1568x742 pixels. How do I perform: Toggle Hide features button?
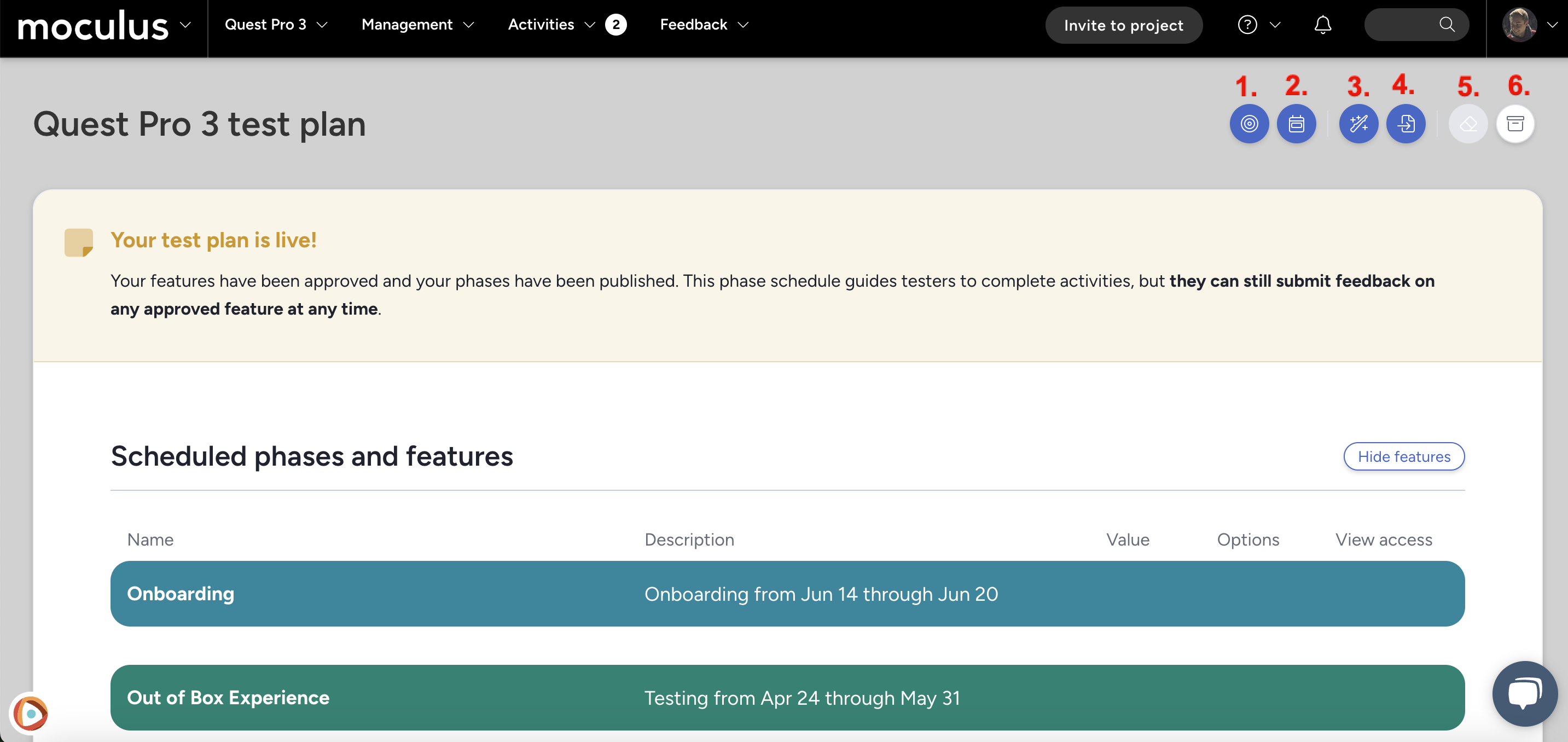coord(1404,456)
